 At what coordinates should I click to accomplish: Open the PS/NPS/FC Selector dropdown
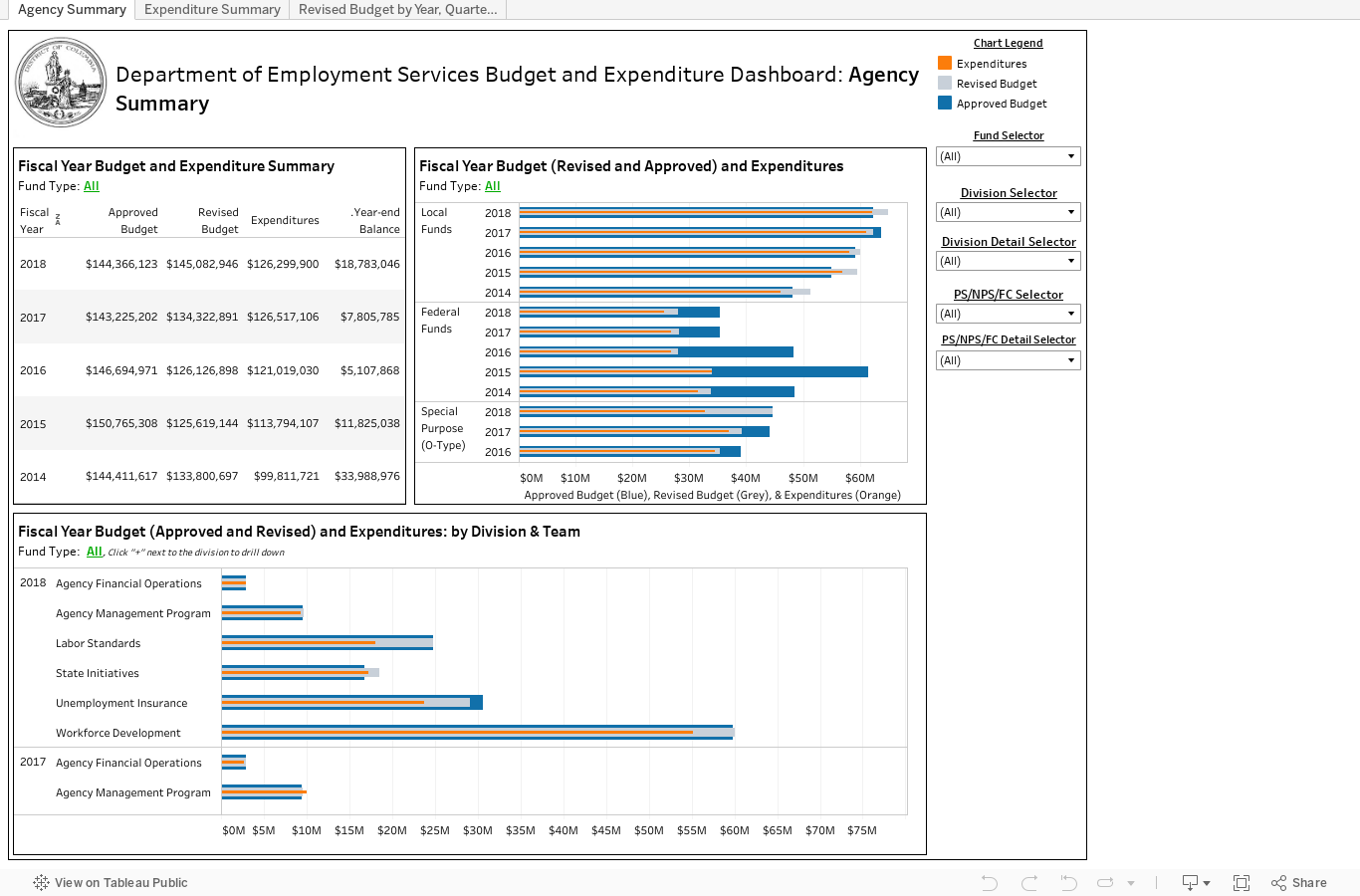pos(1008,314)
